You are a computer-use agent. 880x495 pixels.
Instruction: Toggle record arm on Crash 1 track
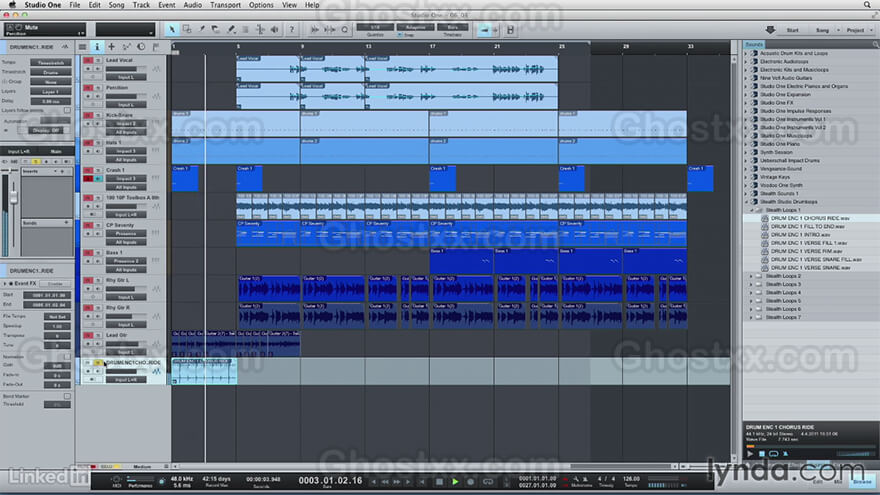point(88,178)
